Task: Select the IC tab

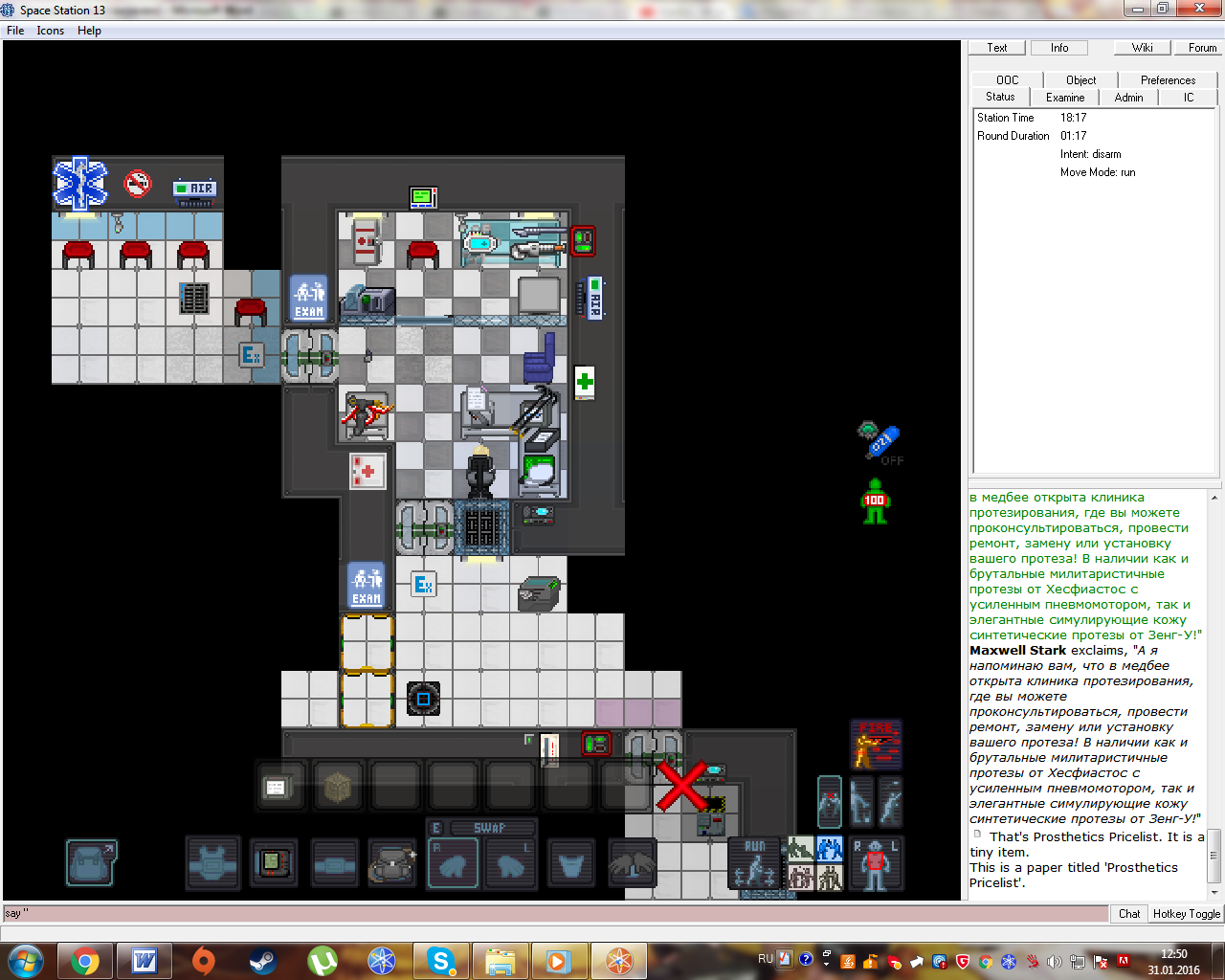Action: click(x=1189, y=98)
